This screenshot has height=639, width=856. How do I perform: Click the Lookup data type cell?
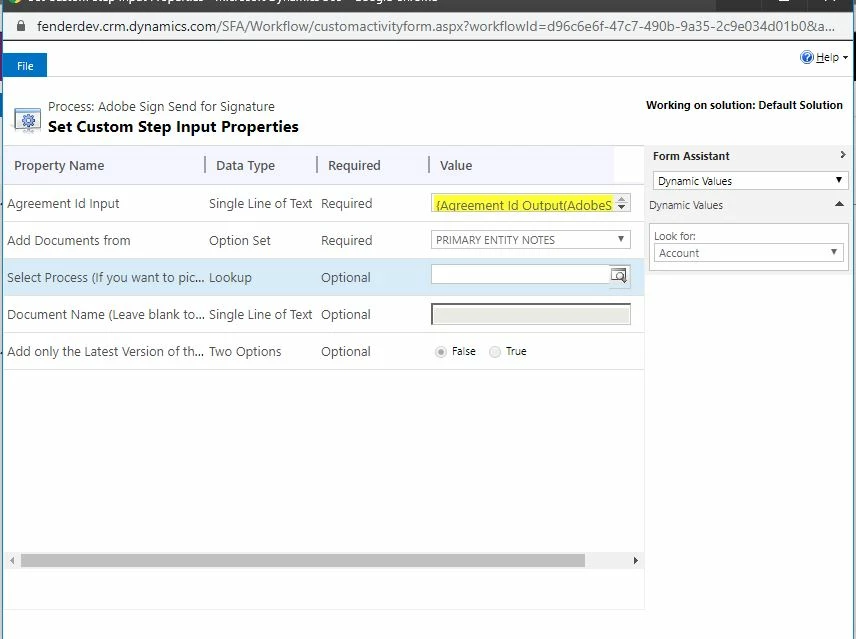point(230,278)
